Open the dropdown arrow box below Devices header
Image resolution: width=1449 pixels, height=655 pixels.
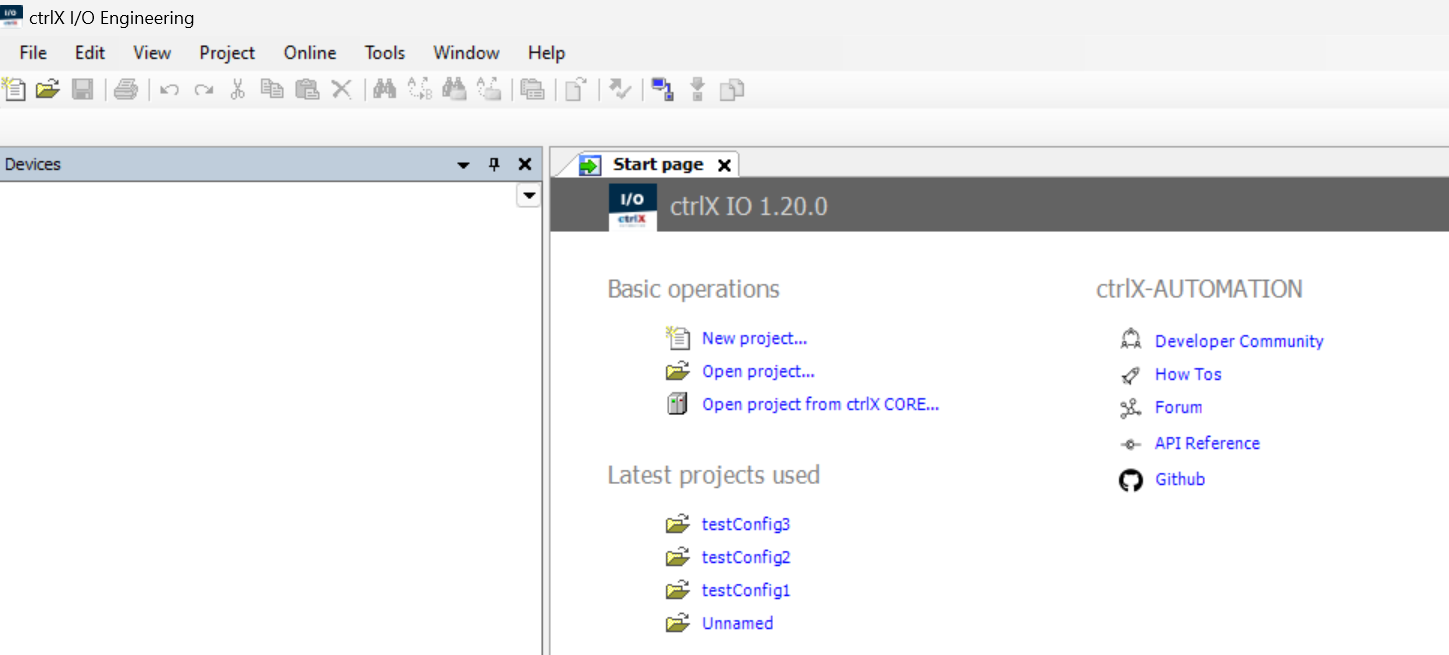point(528,196)
